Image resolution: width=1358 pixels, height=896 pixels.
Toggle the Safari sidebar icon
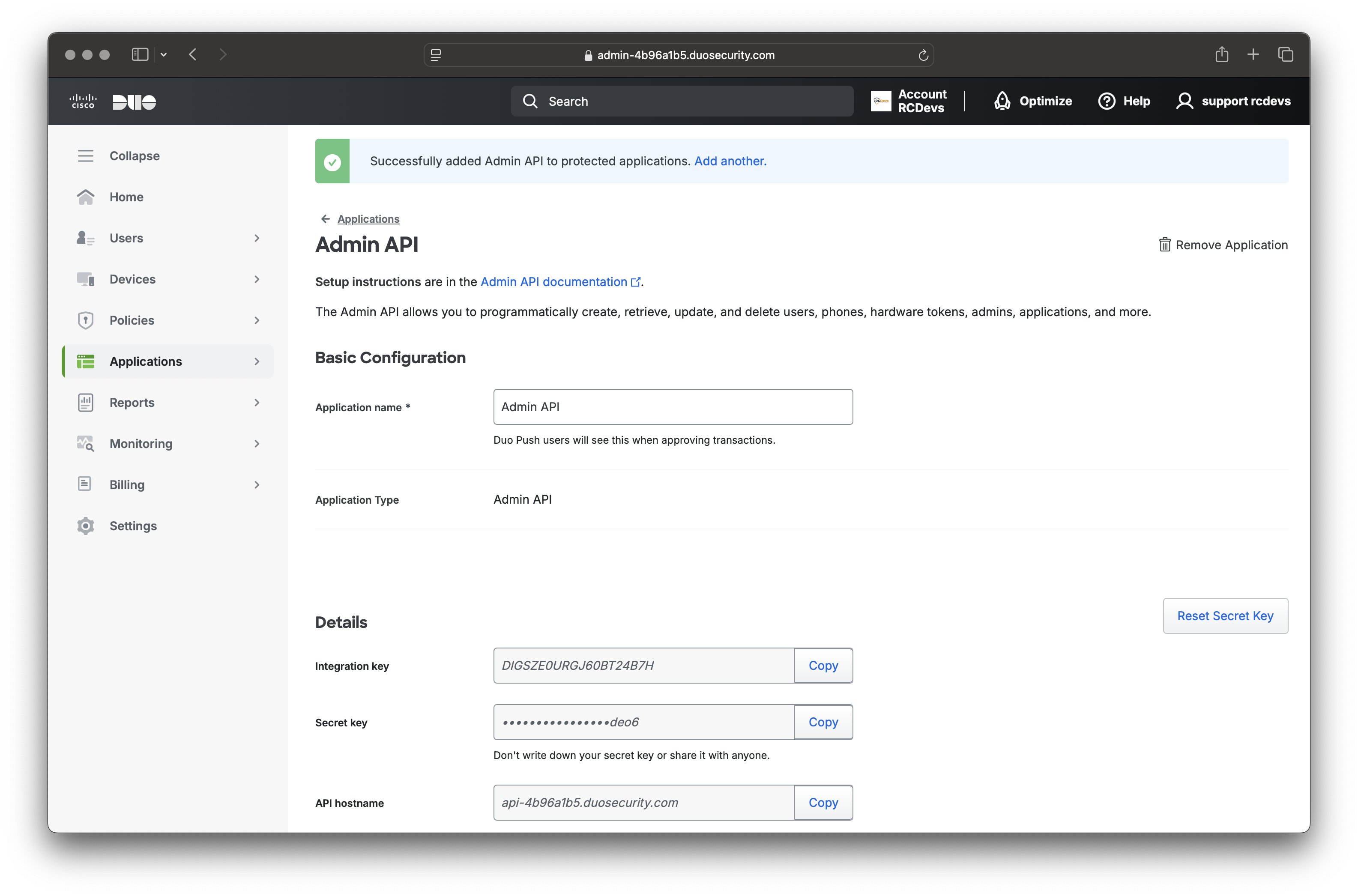(x=140, y=55)
